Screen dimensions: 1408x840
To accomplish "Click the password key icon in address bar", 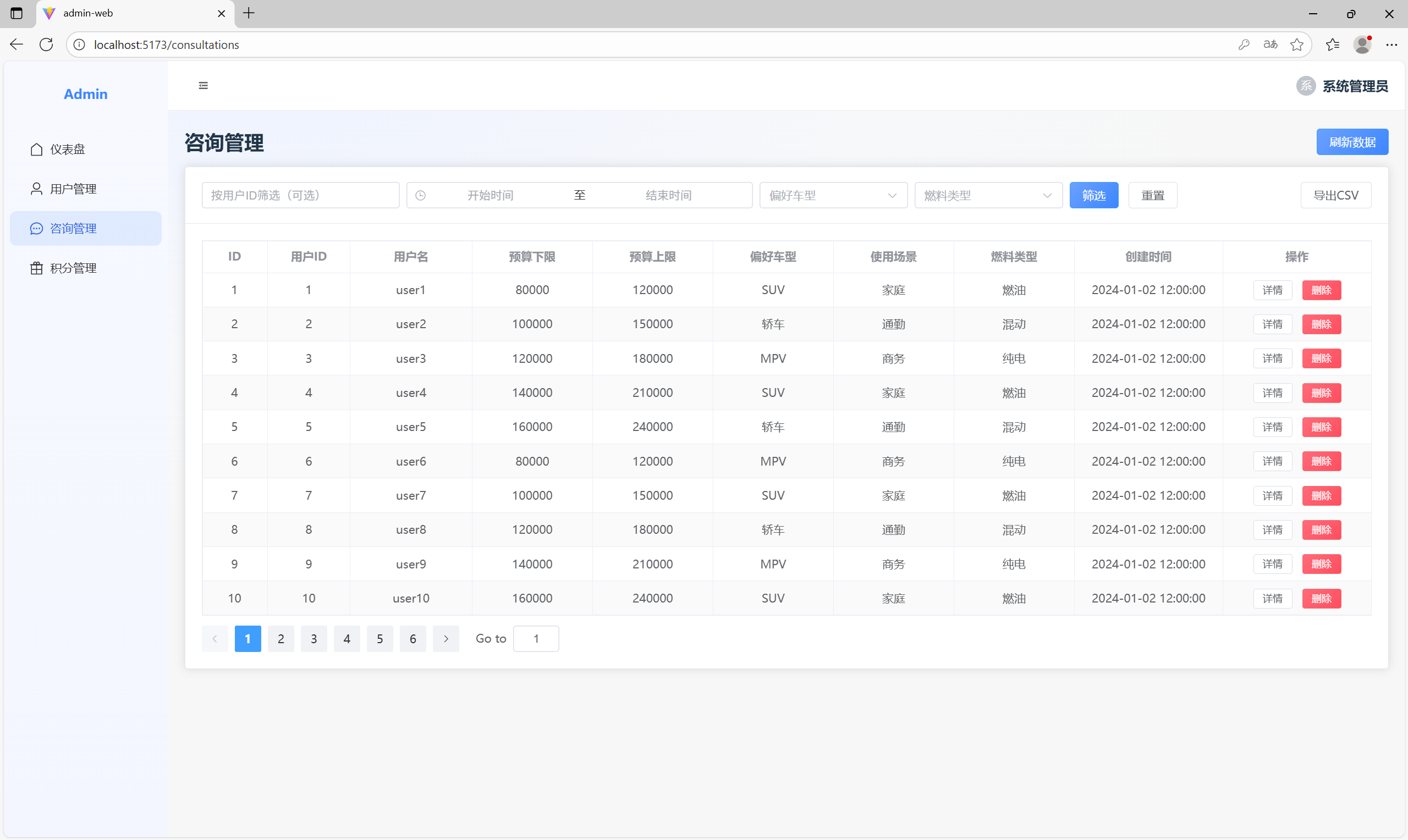I will [1243, 45].
